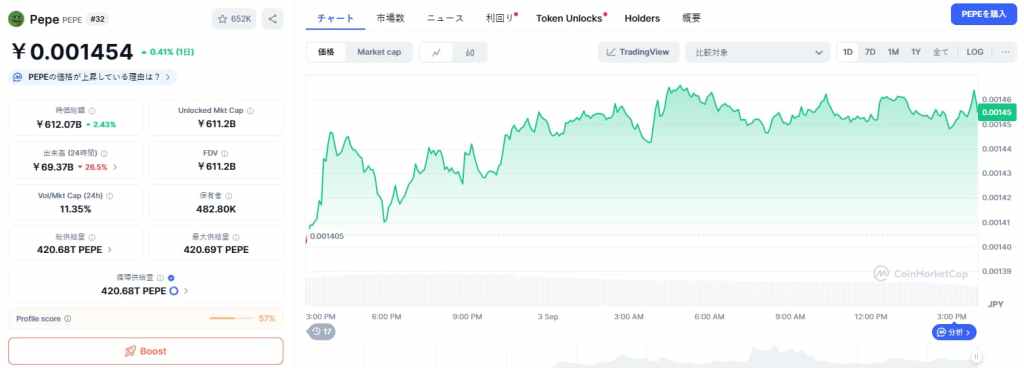Select the 7D time range
The width and height of the screenshot is (1024, 368).
[870, 52]
